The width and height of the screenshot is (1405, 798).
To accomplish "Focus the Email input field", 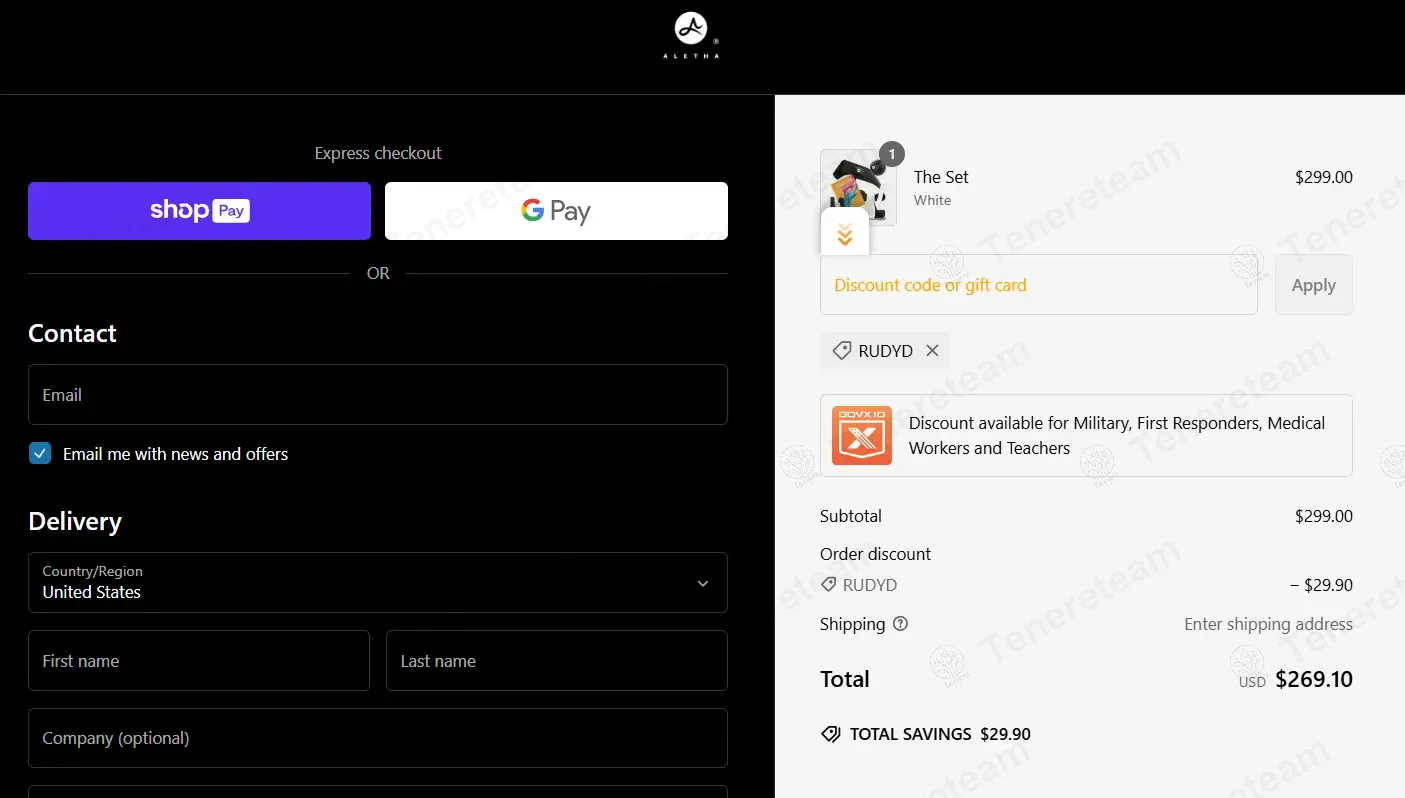I will coord(377,395).
